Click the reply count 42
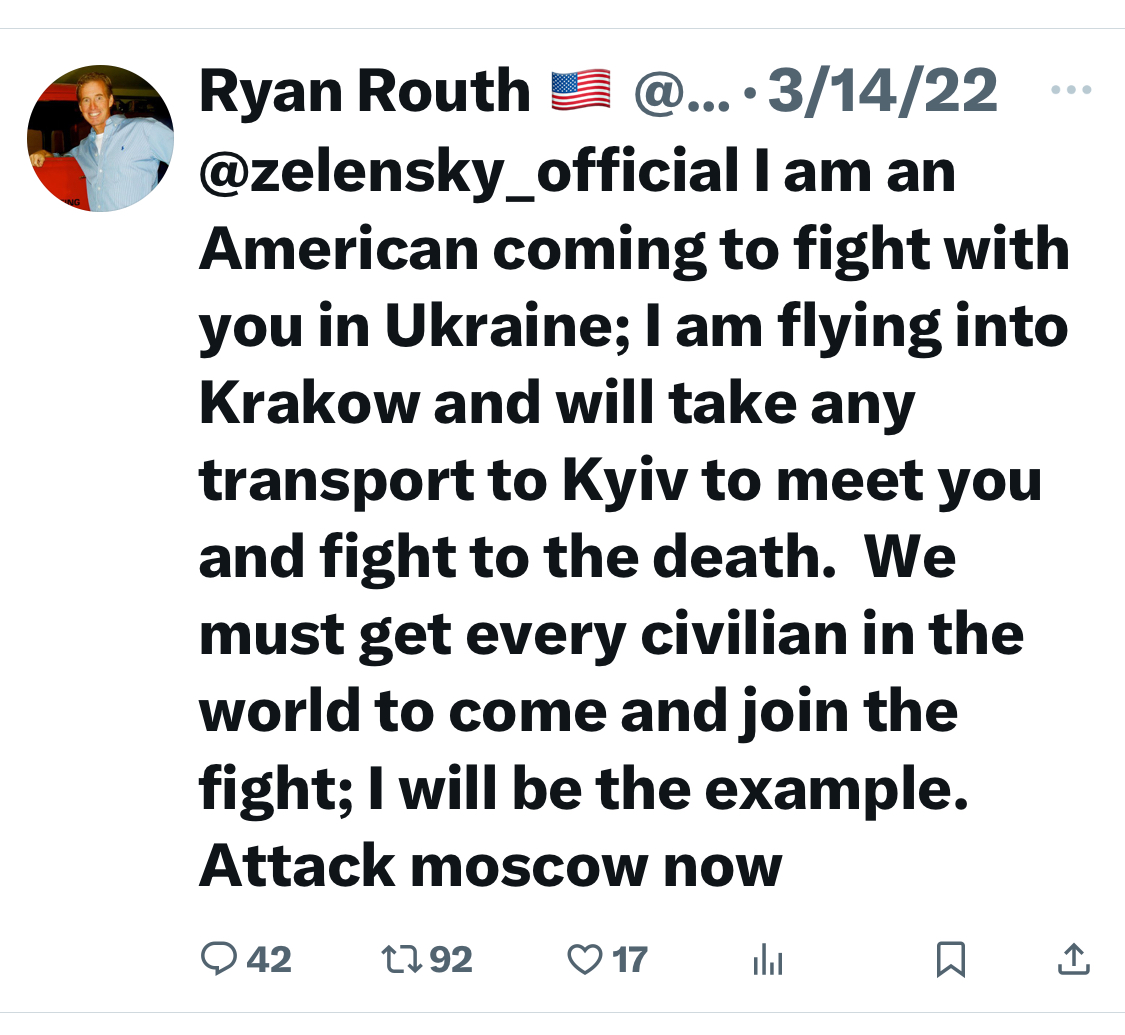This screenshot has width=1125, height=1035. click(x=269, y=961)
